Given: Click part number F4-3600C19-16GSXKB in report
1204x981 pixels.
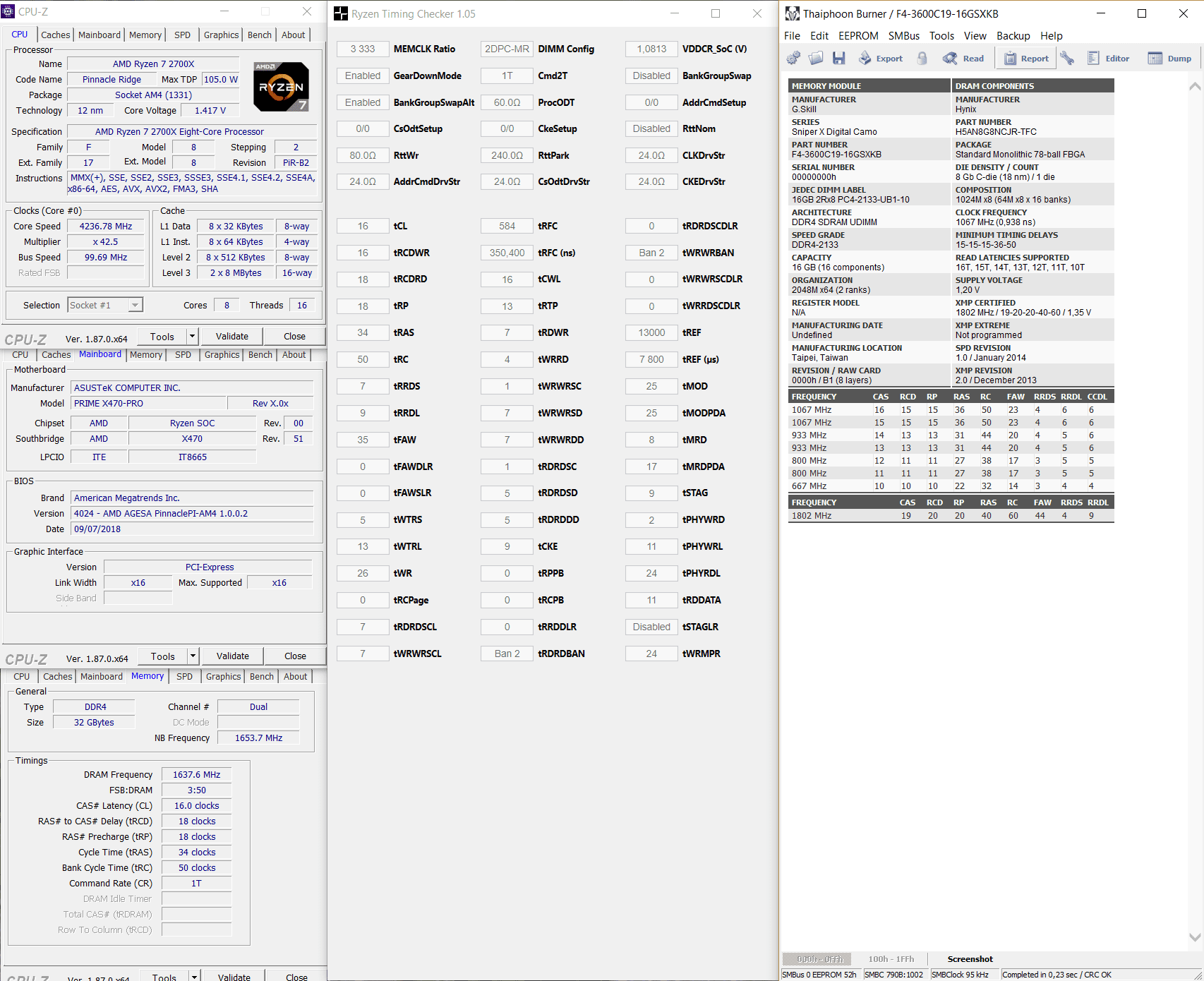Looking at the screenshot, I should 836,155.
